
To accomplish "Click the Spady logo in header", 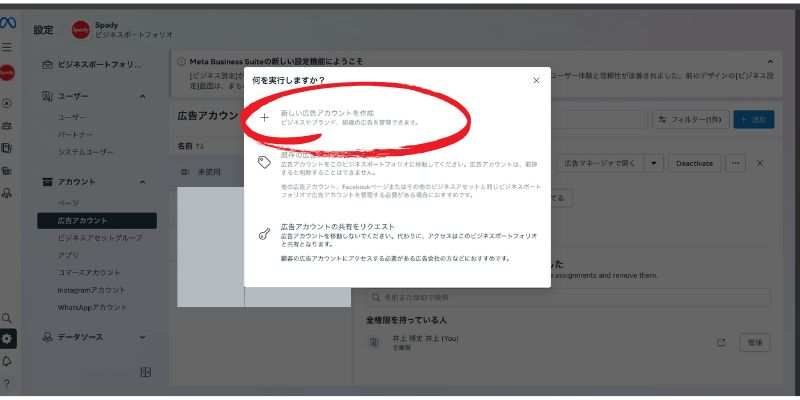I will coord(81,30).
